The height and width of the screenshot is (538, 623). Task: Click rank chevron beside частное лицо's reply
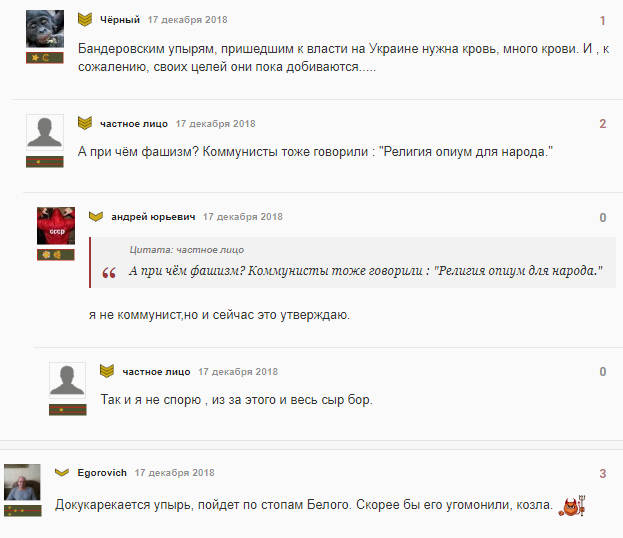click(107, 371)
